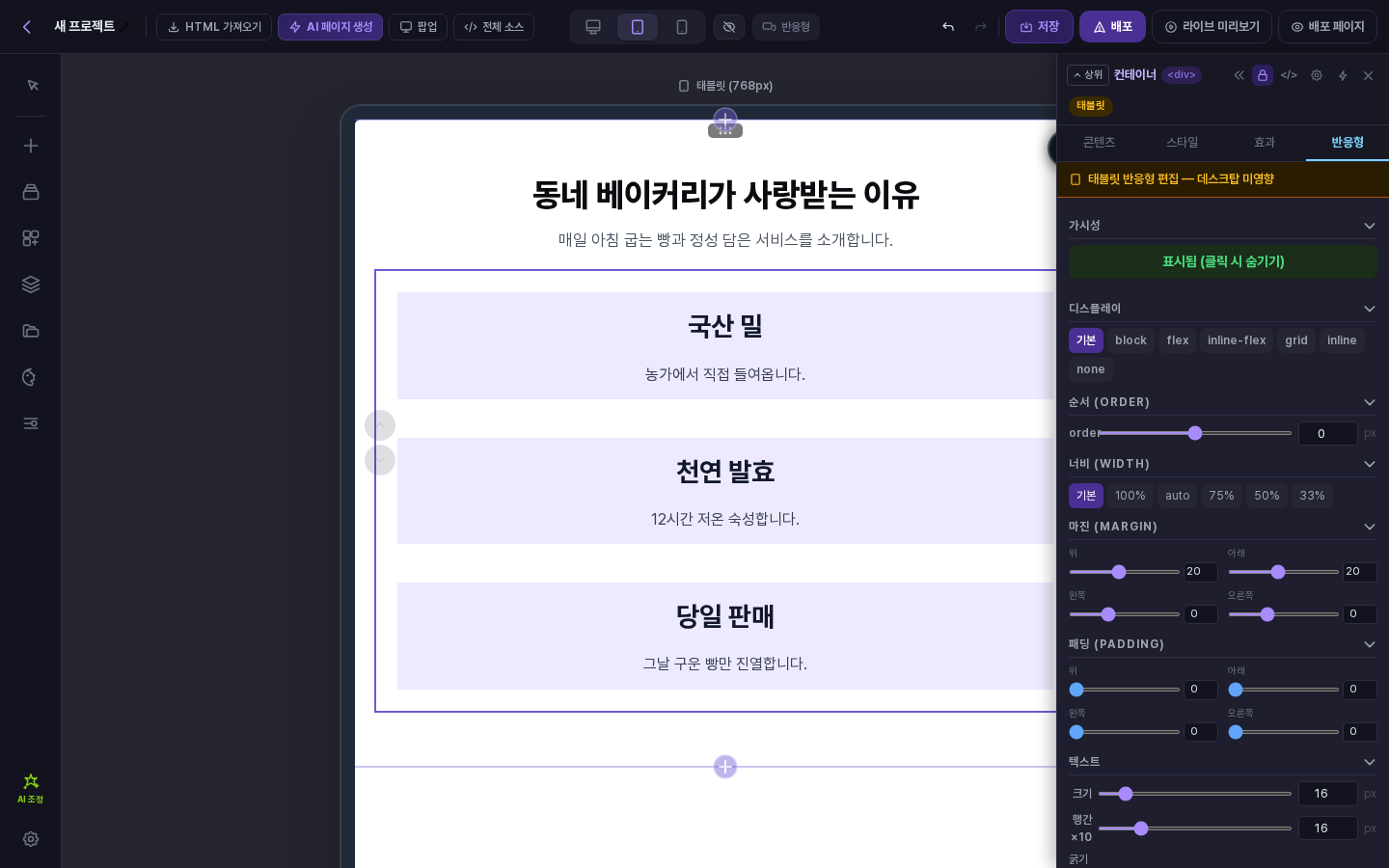This screenshot has height=868, width=1389.
Task: Open the folder assets icon in sidebar
Action: (x=31, y=331)
